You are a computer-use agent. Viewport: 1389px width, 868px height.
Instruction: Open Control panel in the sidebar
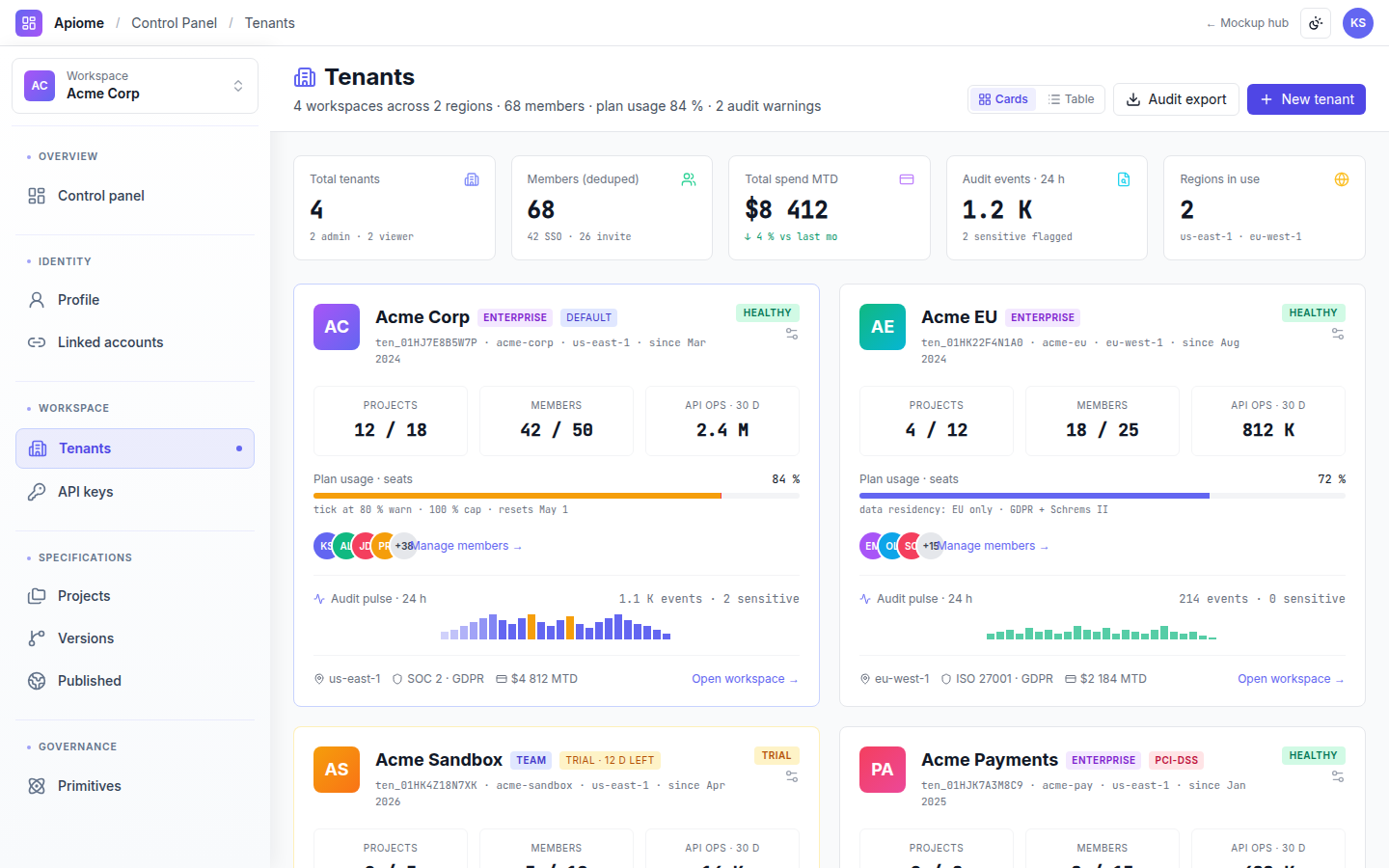(x=135, y=196)
